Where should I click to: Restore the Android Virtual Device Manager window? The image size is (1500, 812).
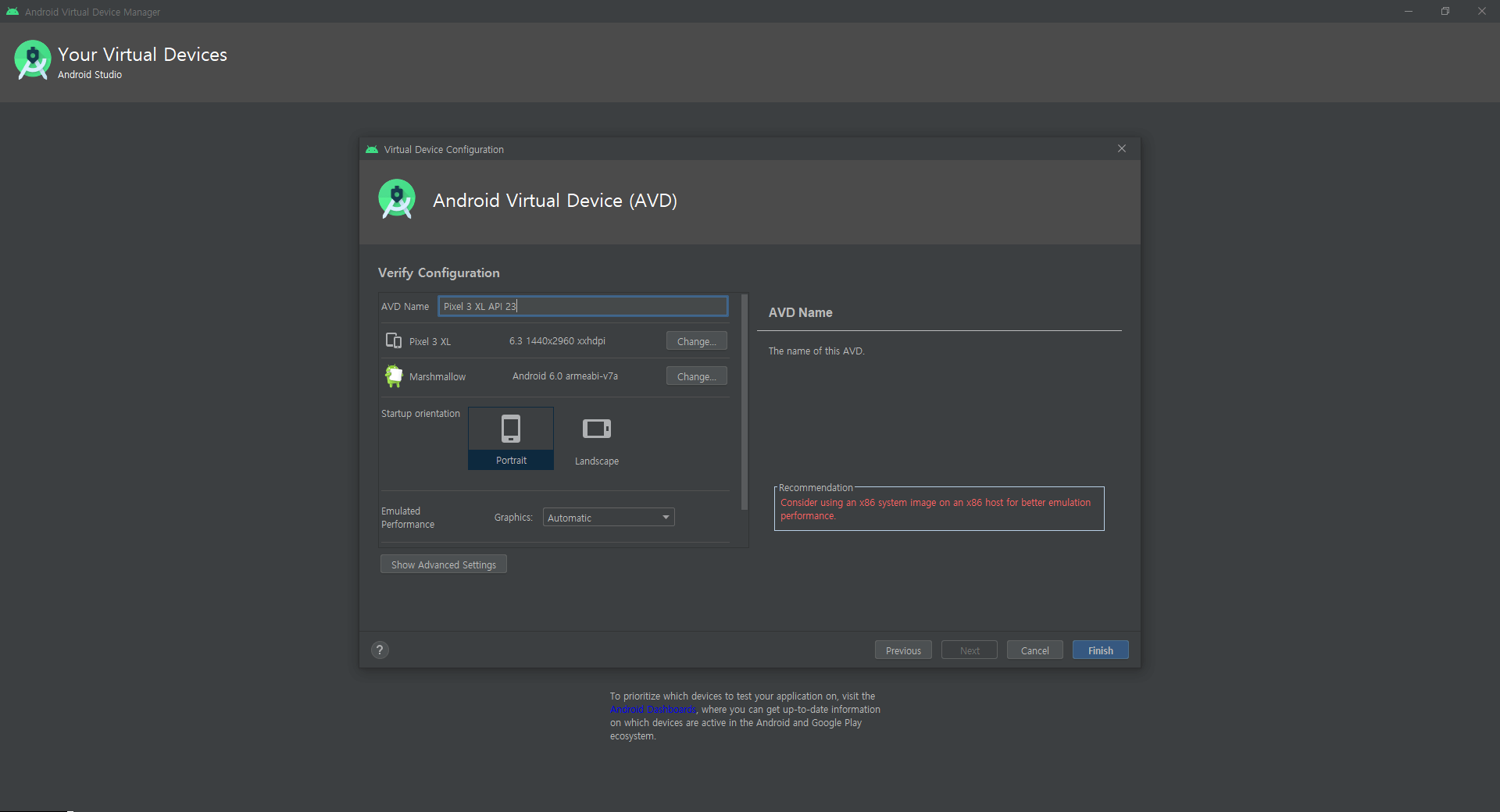click(x=1445, y=11)
